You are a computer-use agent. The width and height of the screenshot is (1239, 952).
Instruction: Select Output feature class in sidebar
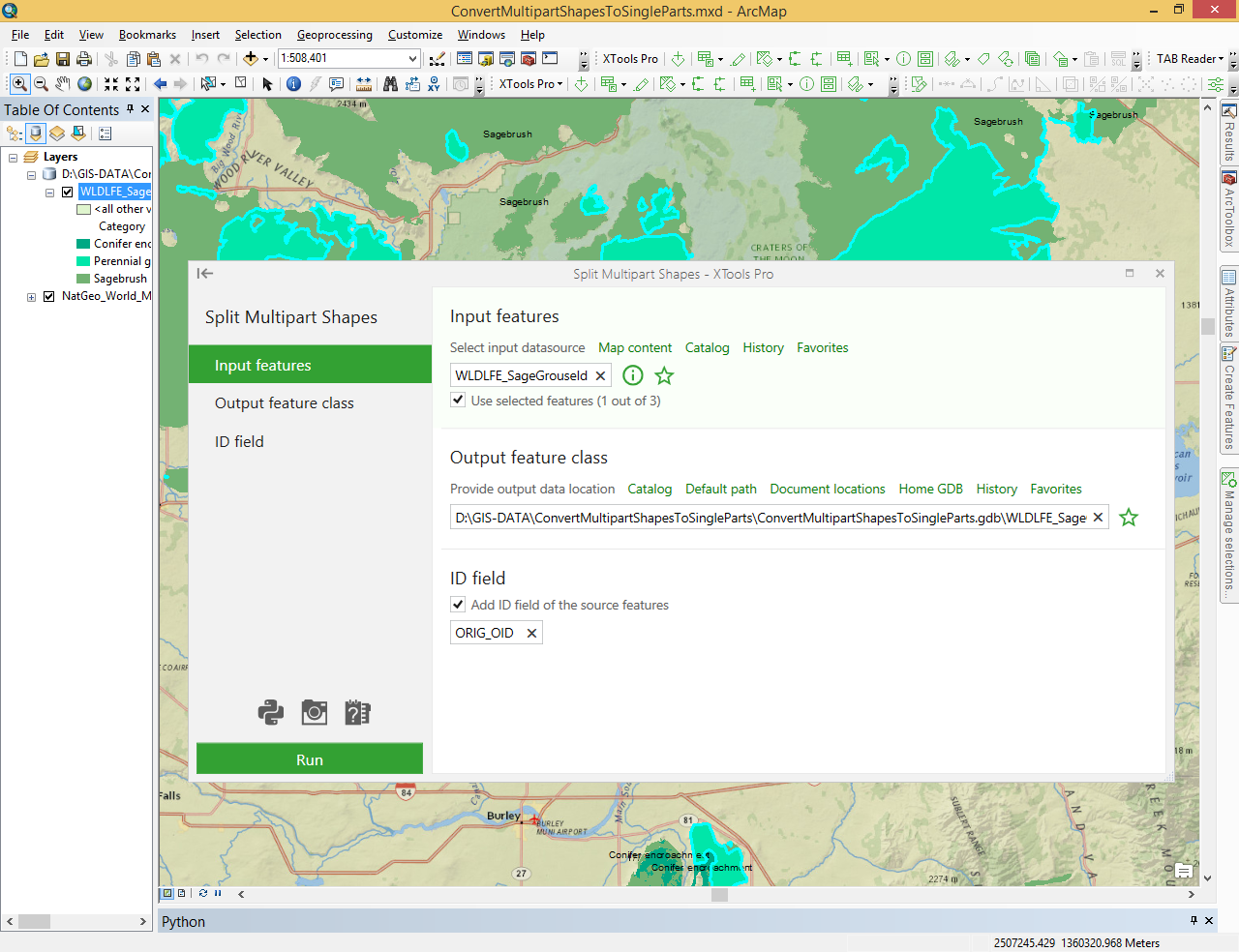pyautogui.click(x=285, y=403)
